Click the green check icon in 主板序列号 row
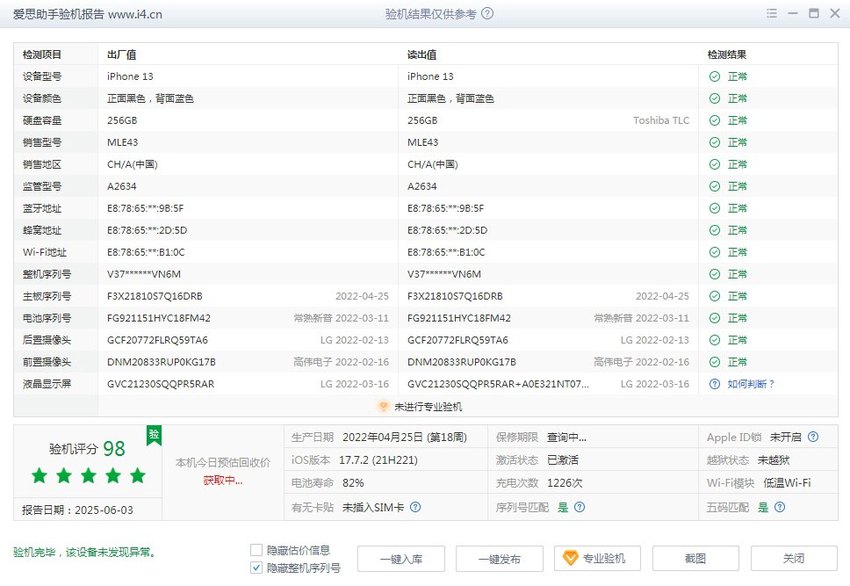This screenshot has height=586, width=850. coord(714,296)
